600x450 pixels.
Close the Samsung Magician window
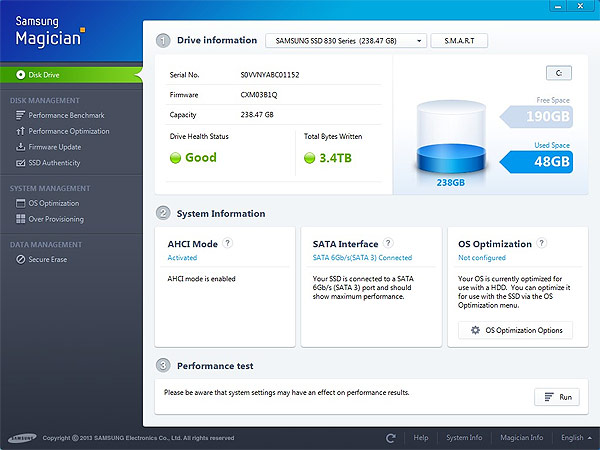[x=580, y=6]
